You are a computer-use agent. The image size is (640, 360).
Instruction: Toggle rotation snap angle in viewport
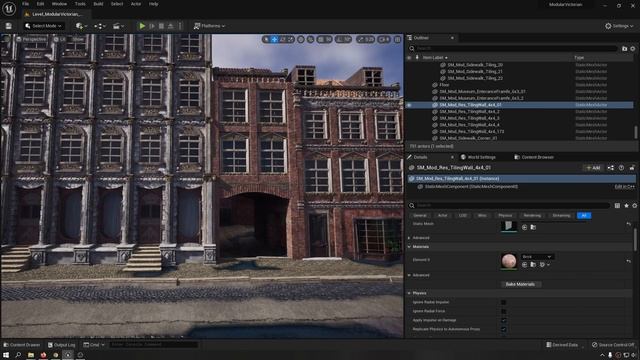343,39
